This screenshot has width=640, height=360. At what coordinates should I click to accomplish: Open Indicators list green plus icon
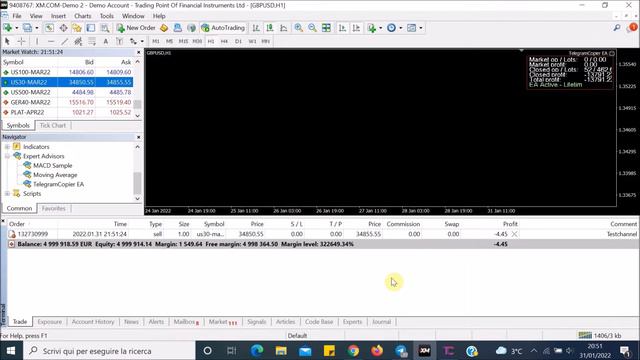coord(371,28)
